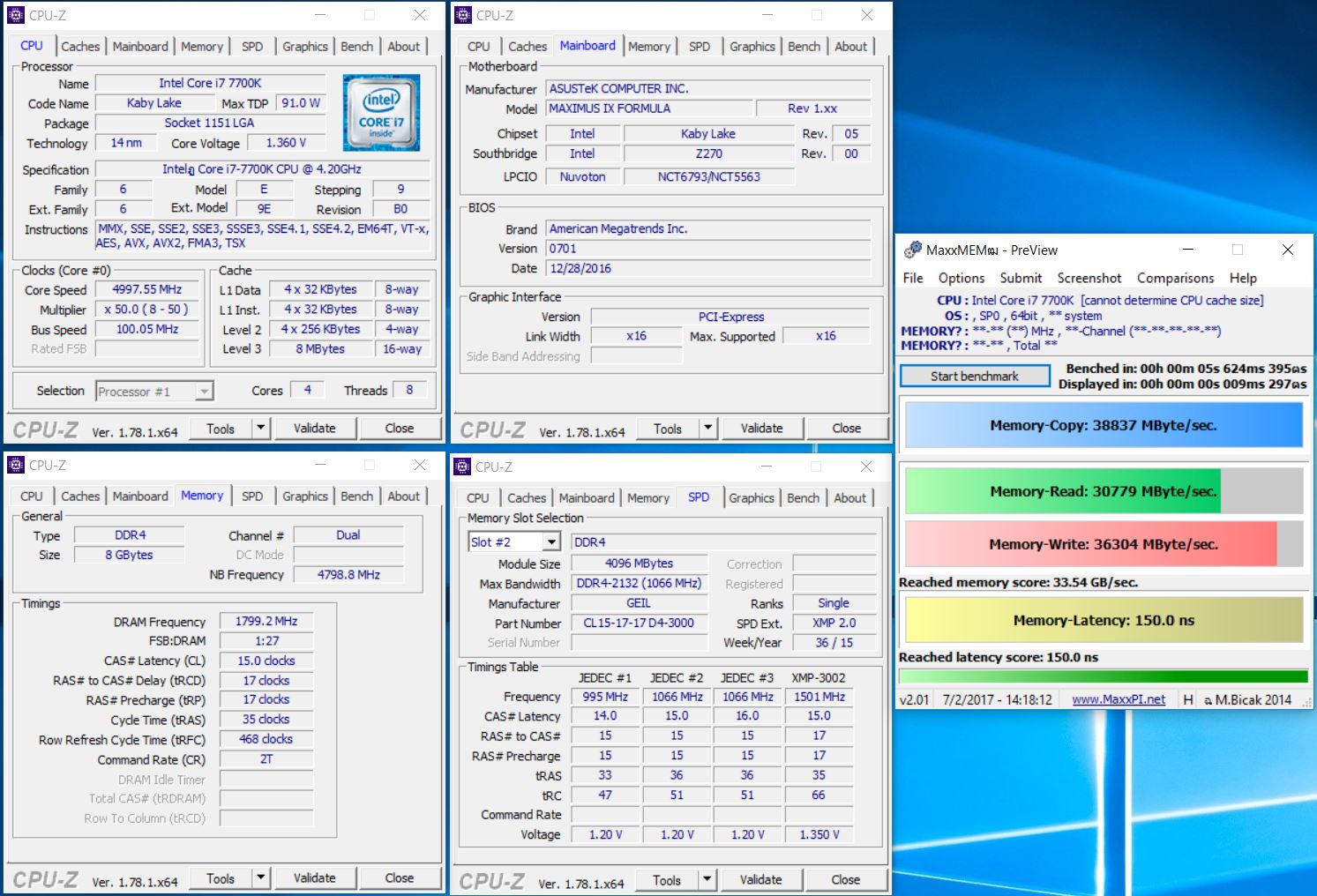This screenshot has height=896, width=1317.
Task: Select Memory tab in SPD window
Action: pos(648,497)
